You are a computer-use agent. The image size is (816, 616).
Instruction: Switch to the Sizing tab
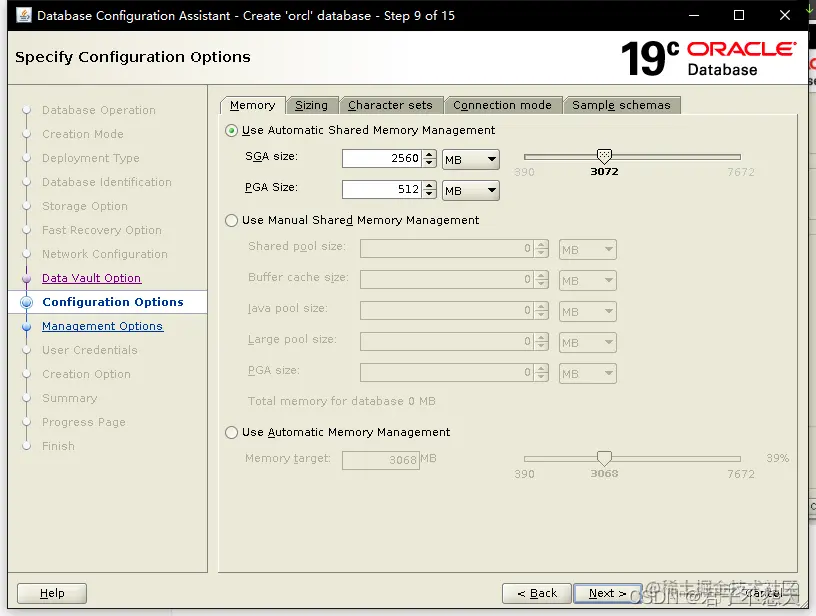(x=312, y=106)
